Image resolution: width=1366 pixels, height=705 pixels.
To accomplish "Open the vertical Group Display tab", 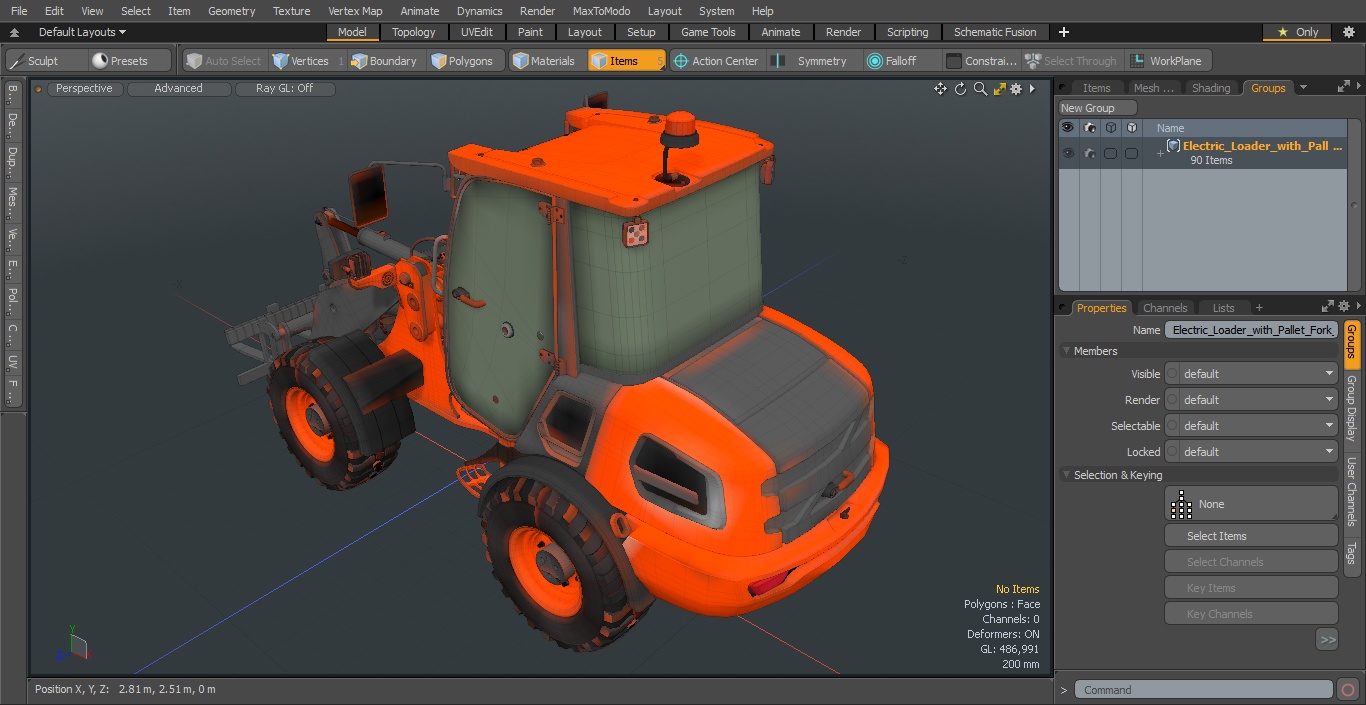I will (1351, 409).
